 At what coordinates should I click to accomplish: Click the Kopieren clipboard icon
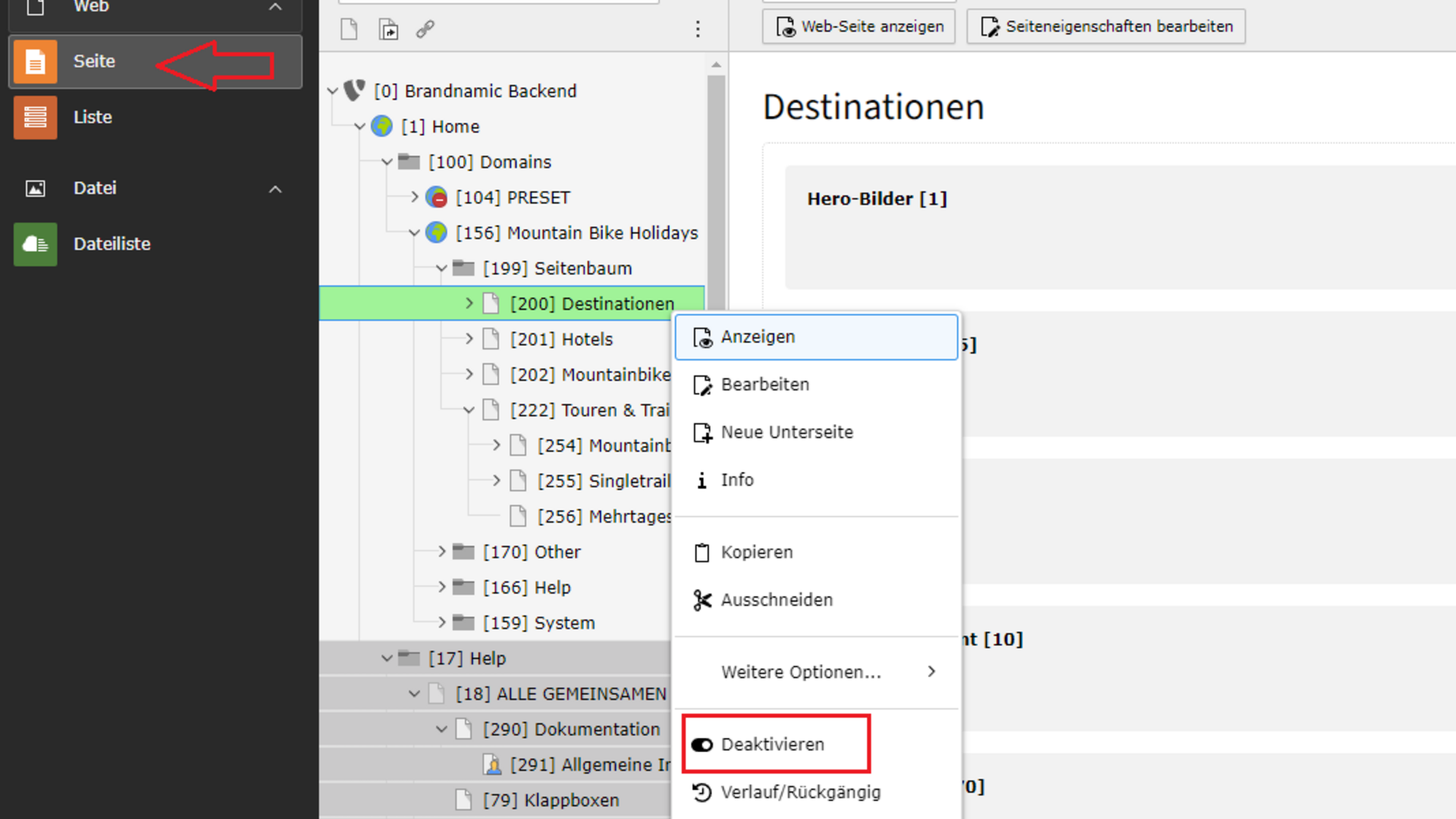coord(702,552)
